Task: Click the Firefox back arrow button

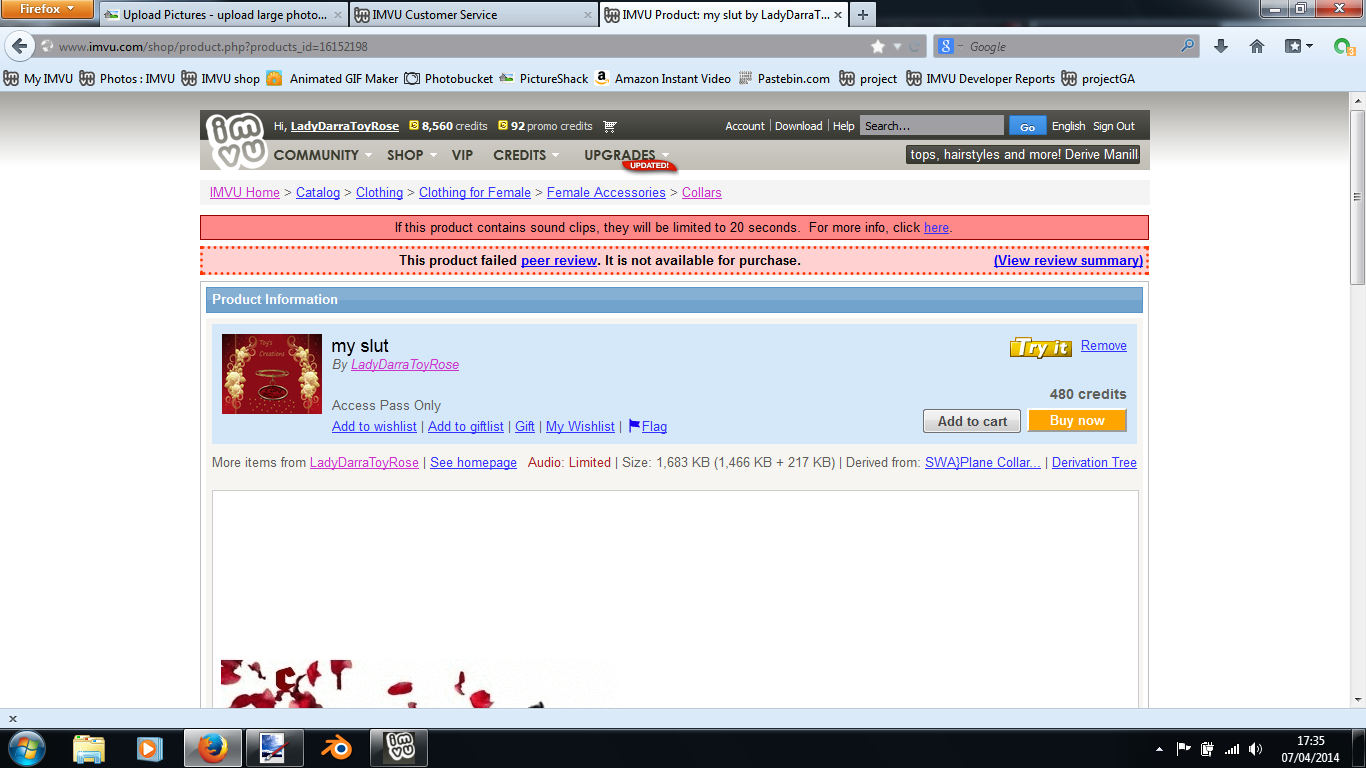Action: (20, 46)
